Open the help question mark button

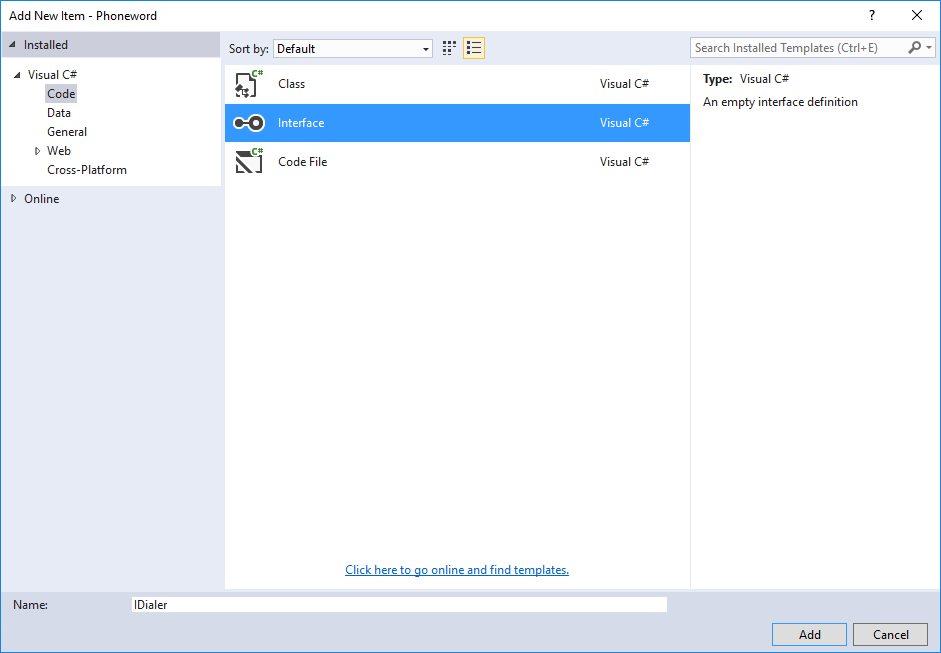click(x=872, y=15)
